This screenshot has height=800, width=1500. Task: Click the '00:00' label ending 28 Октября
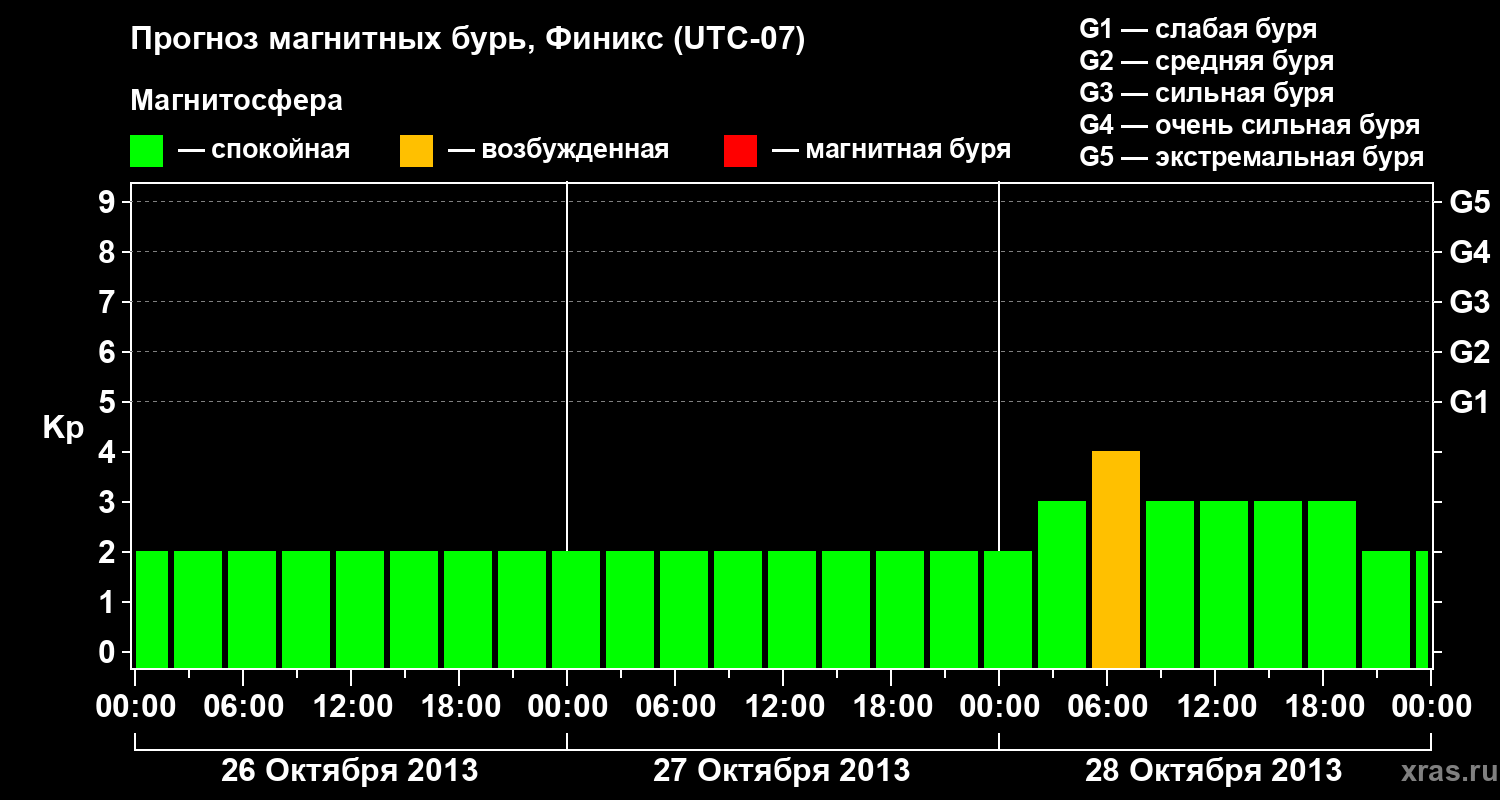[1431, 707]
